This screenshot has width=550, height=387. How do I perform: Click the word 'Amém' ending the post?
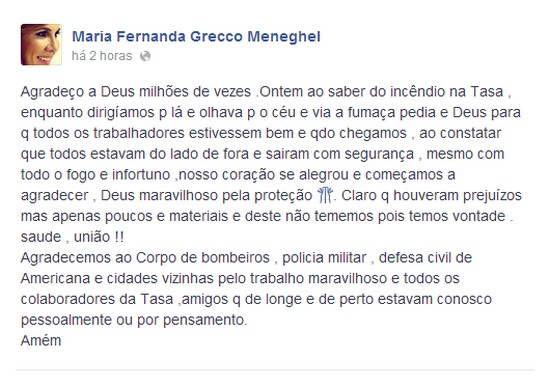pyautogui.click(x=41, y=340)
